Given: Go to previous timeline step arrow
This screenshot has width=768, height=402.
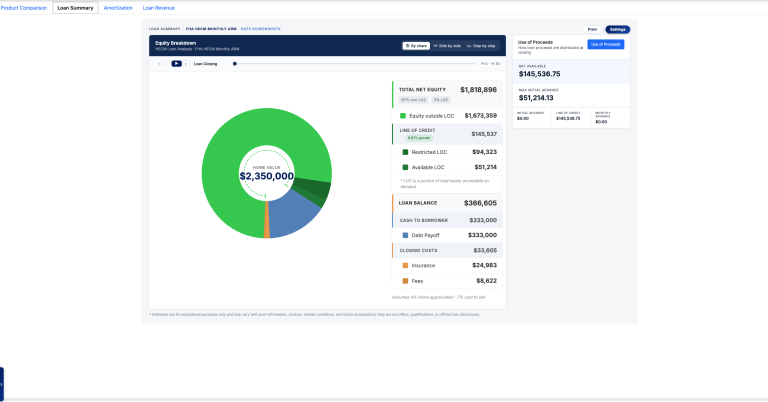Looking at the screenshot, I should (167, 64).
